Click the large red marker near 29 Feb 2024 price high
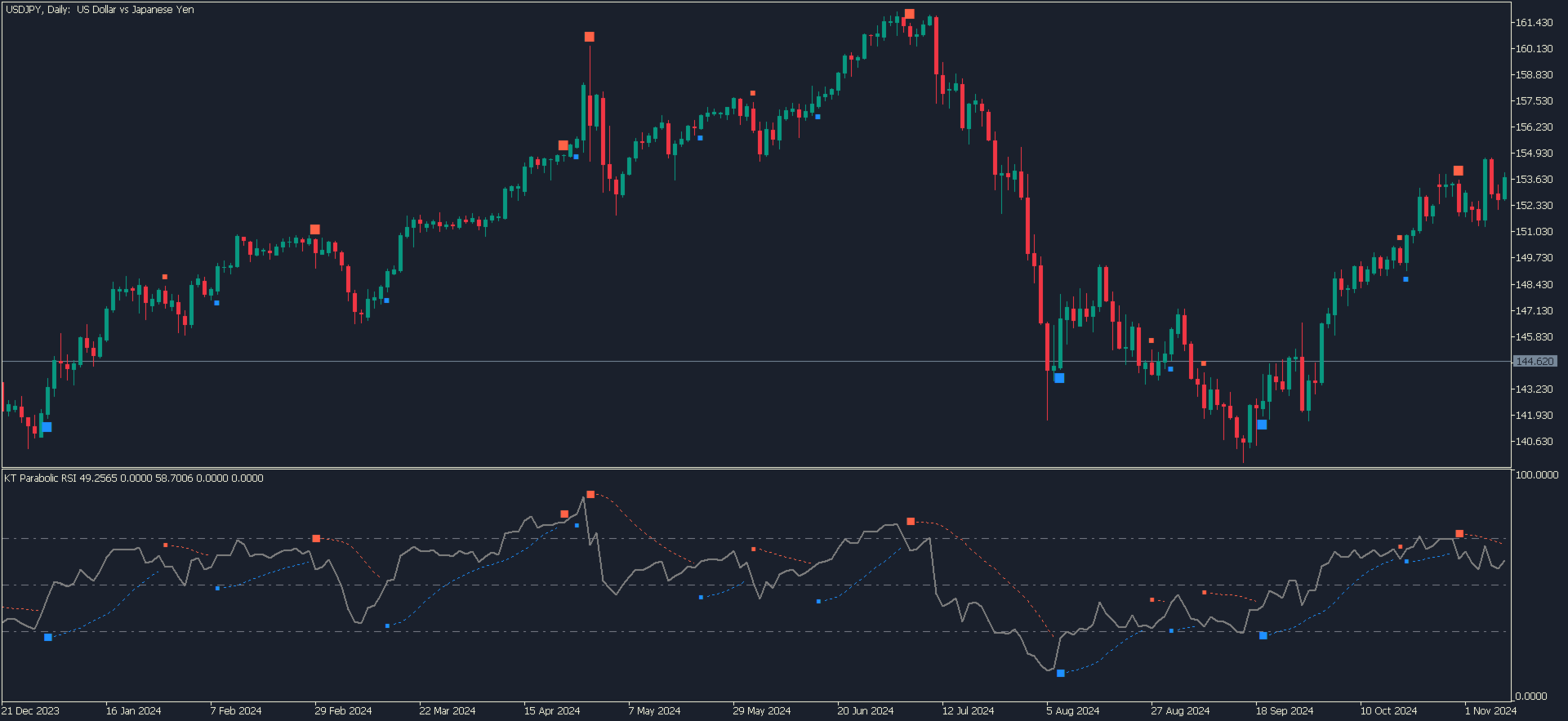Viewport: 1568px width, 721px height. (x=315, y=229)
